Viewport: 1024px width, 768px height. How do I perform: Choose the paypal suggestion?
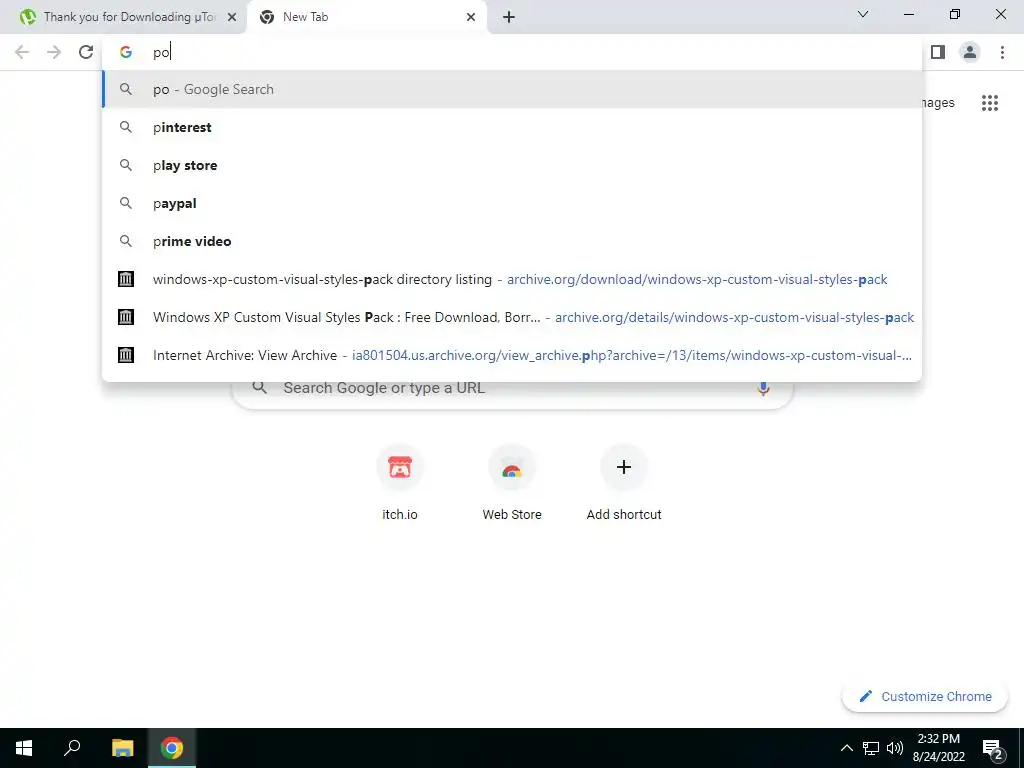tap(513, 203)
